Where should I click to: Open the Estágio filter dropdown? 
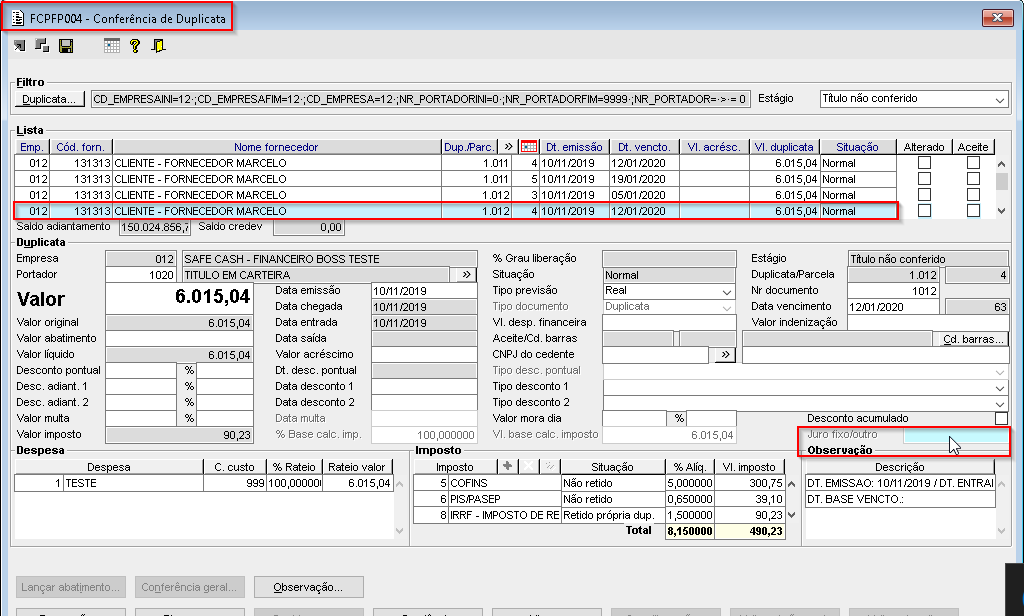click(1000, 99)
